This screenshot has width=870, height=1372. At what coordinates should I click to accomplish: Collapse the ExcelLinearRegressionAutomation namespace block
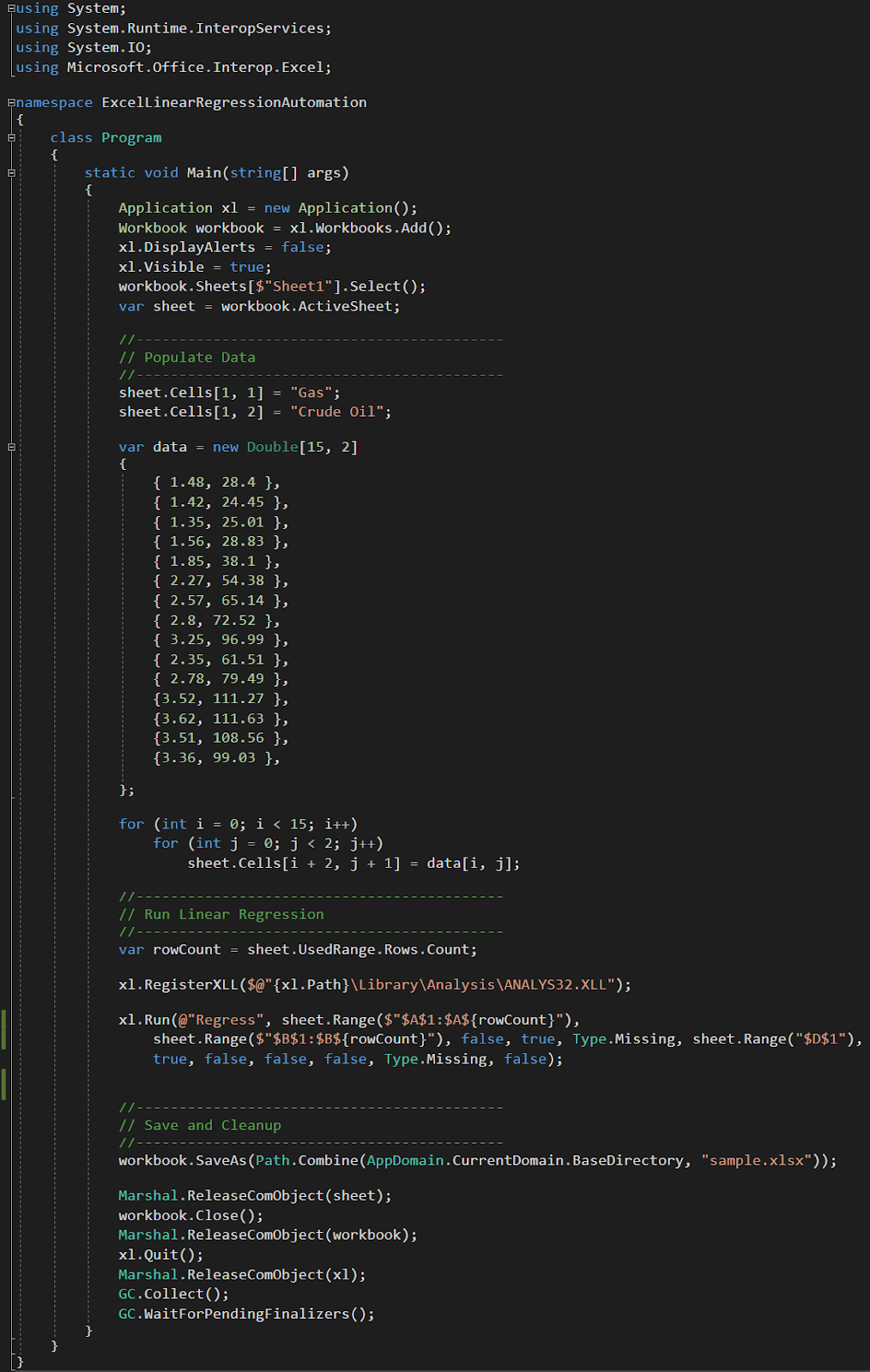coord(11,102)
